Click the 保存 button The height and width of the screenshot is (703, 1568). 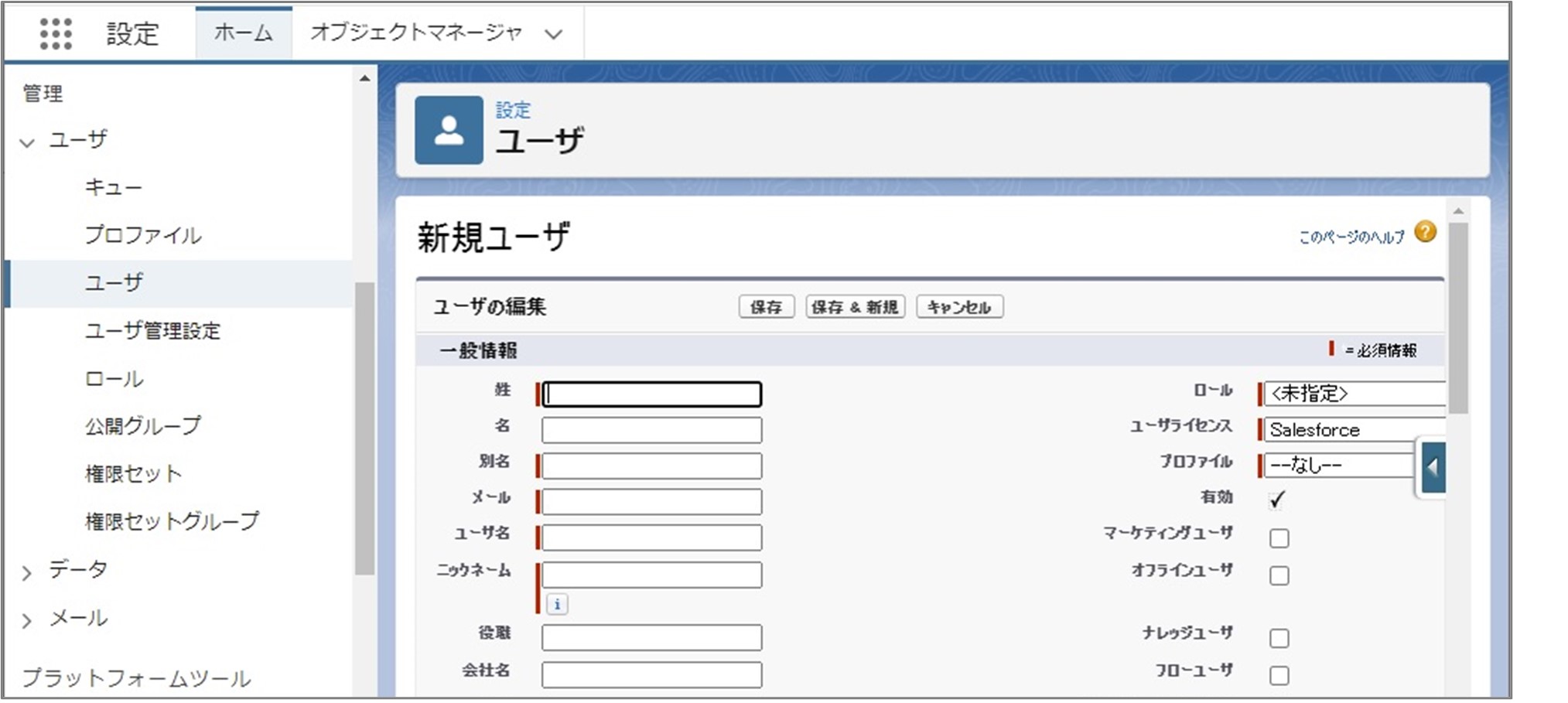point(766,307)
